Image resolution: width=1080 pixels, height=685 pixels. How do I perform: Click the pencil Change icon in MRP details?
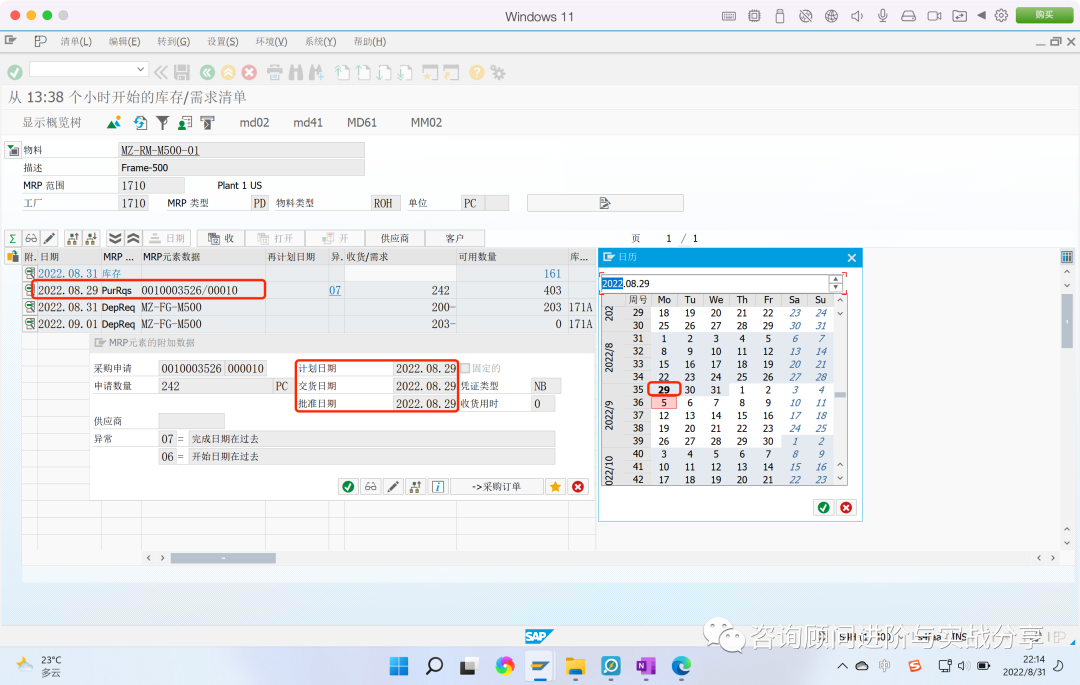393,487
